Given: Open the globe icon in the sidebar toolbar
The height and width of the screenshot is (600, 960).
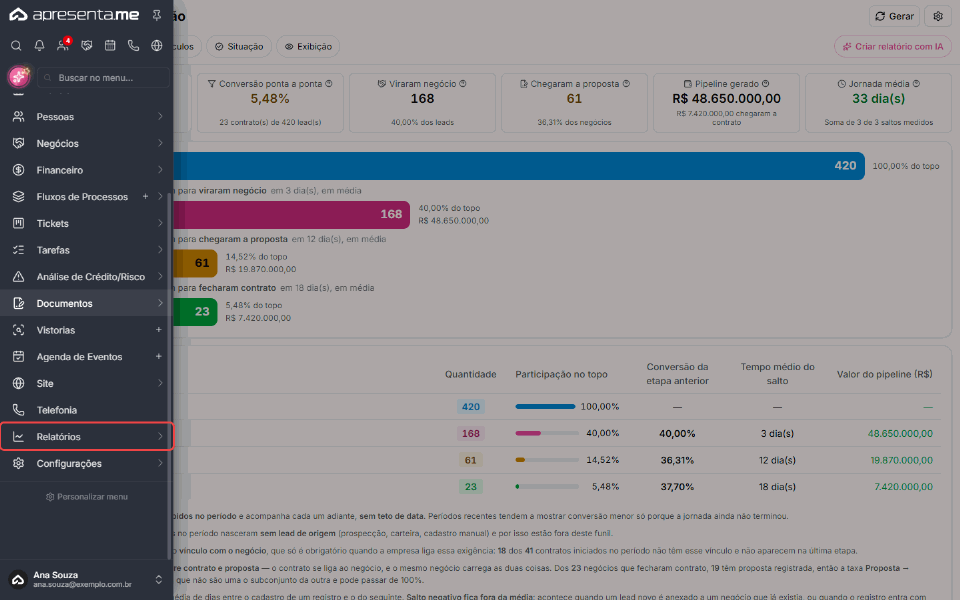Looking at the screenshot, I should click(x=157, y=46).
